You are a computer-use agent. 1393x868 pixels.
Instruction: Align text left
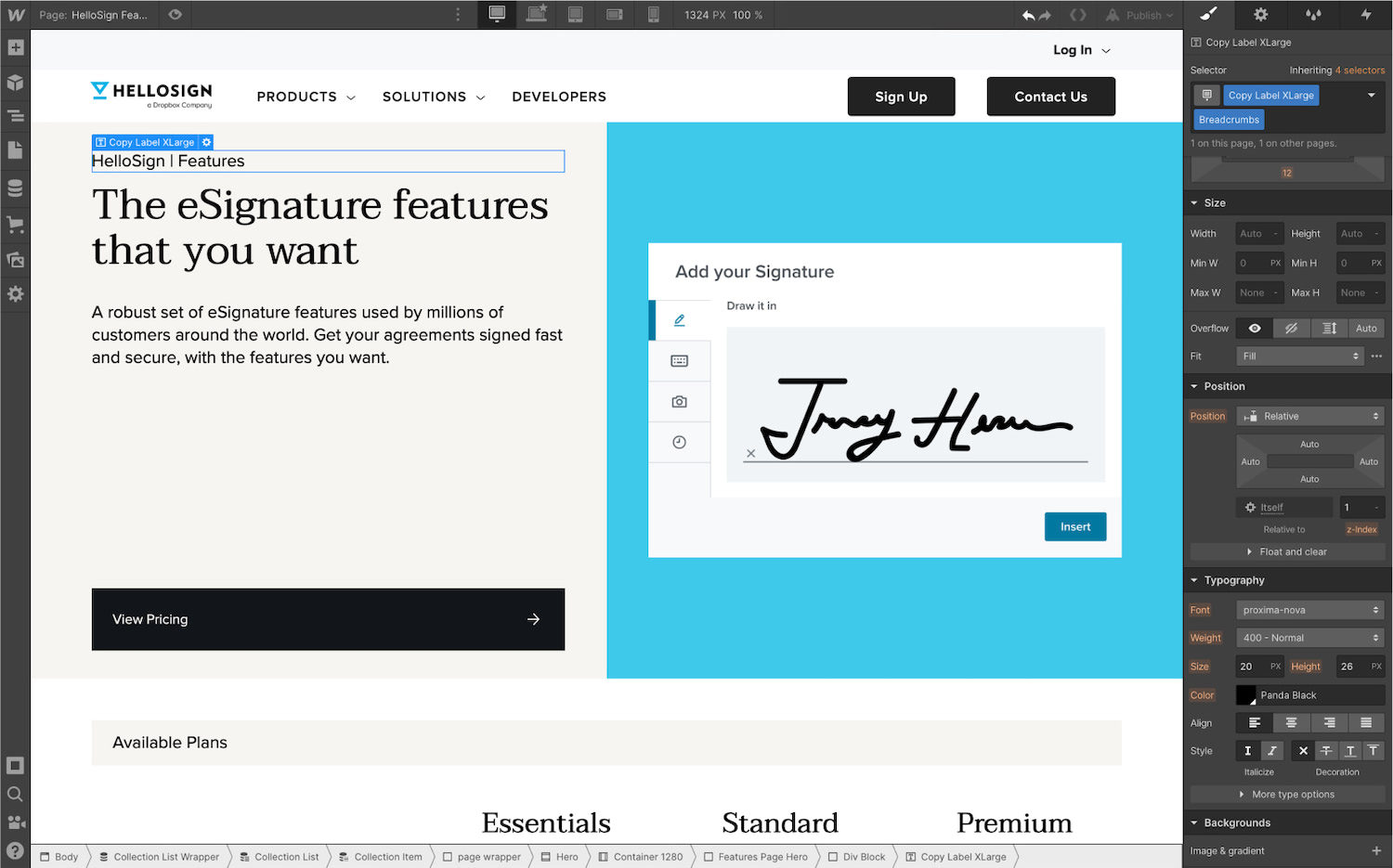tap(1255, 722)
